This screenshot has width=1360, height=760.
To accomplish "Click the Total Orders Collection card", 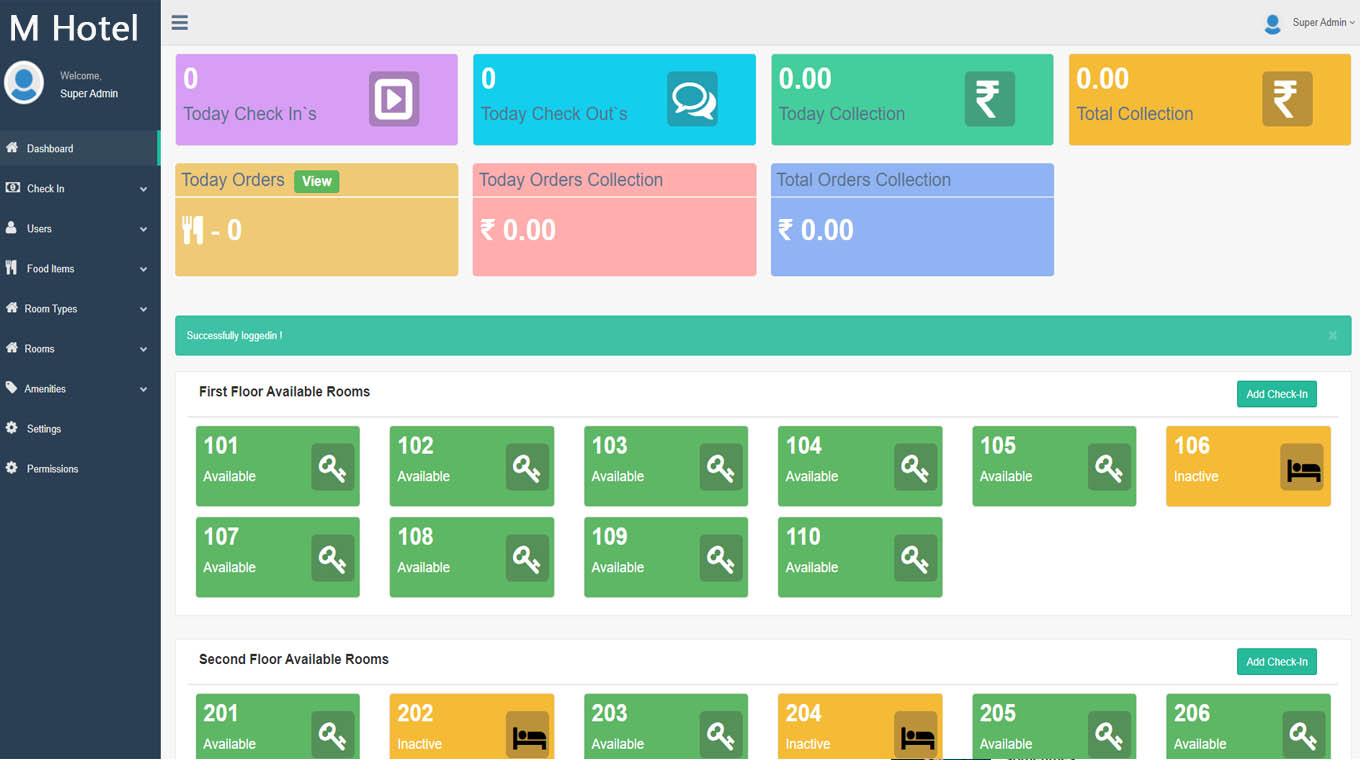I will (x=912, y=220).
